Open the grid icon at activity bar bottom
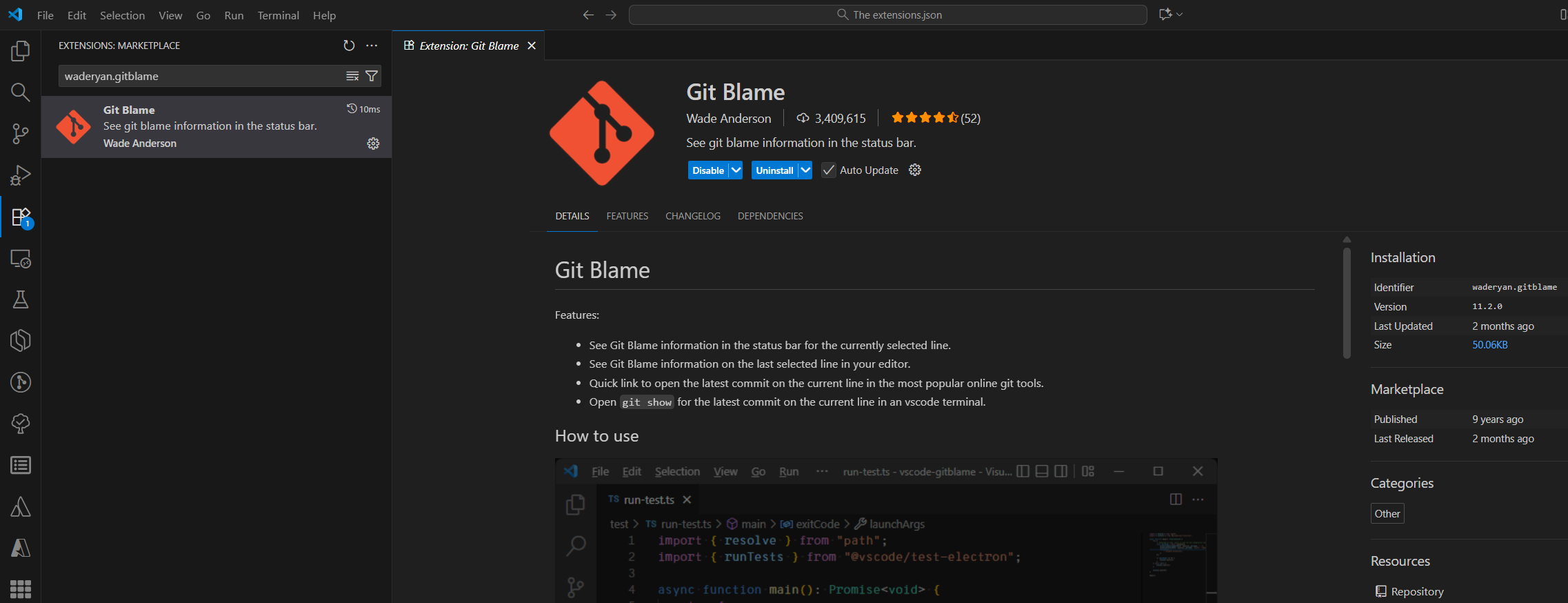The width and height of the screenshot is (1568, 603). [21, 589]
